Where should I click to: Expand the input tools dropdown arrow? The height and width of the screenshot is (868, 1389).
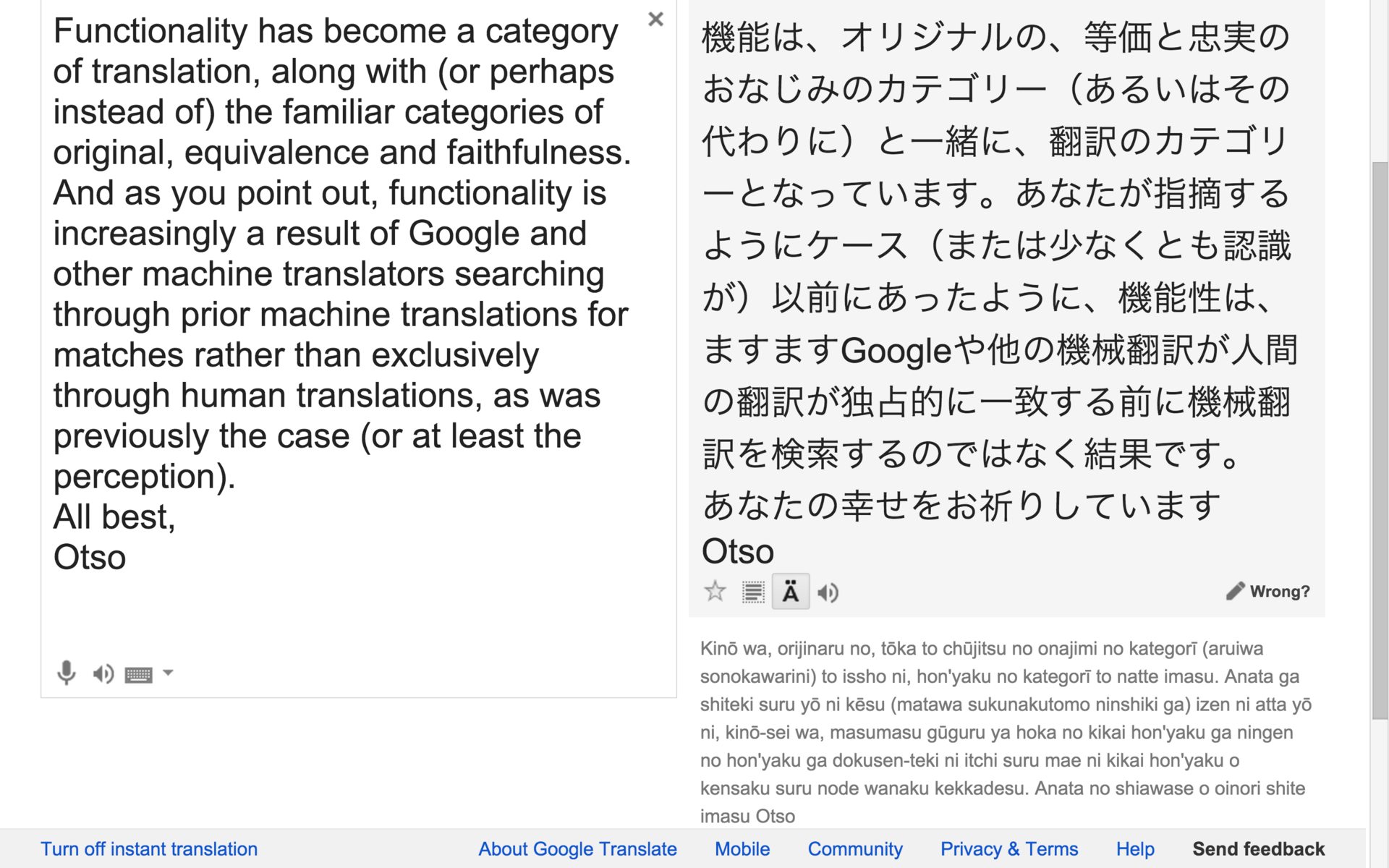pos(168,673)
